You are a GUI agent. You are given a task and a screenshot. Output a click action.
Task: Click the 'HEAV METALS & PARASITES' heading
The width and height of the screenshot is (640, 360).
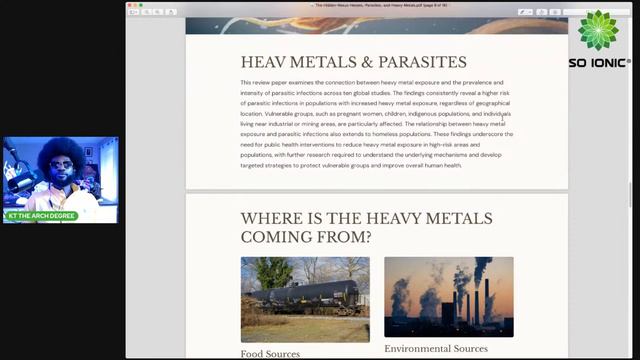pyautogui.click(x=353, y=62)
